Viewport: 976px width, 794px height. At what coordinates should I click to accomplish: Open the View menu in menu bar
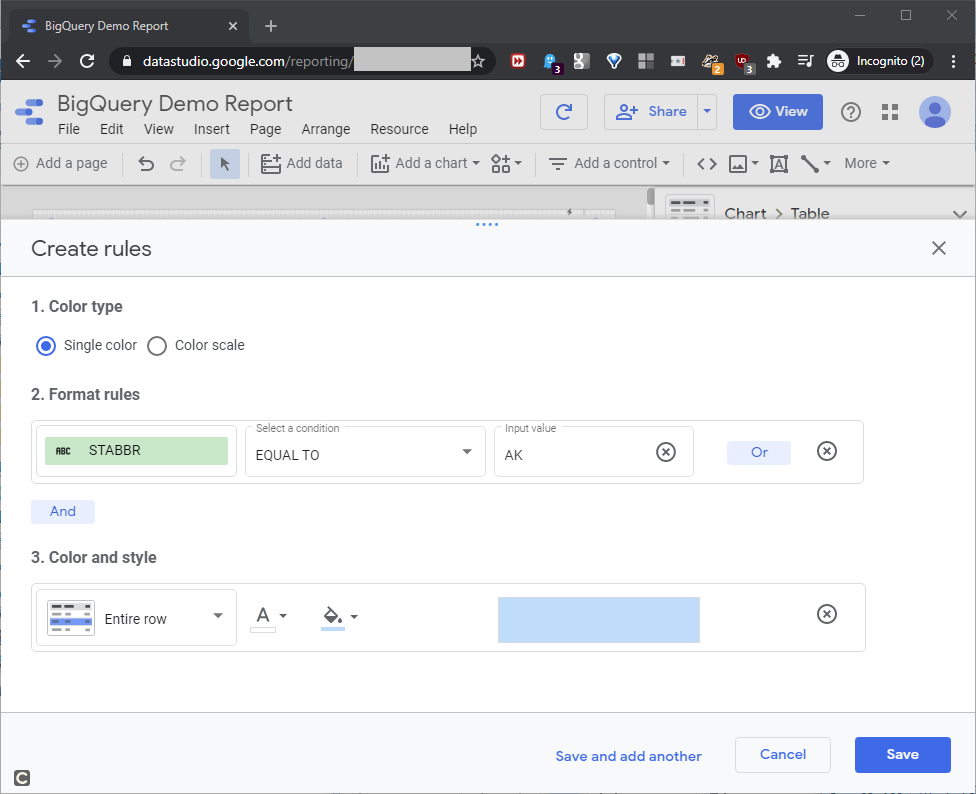tap(159, 129)
